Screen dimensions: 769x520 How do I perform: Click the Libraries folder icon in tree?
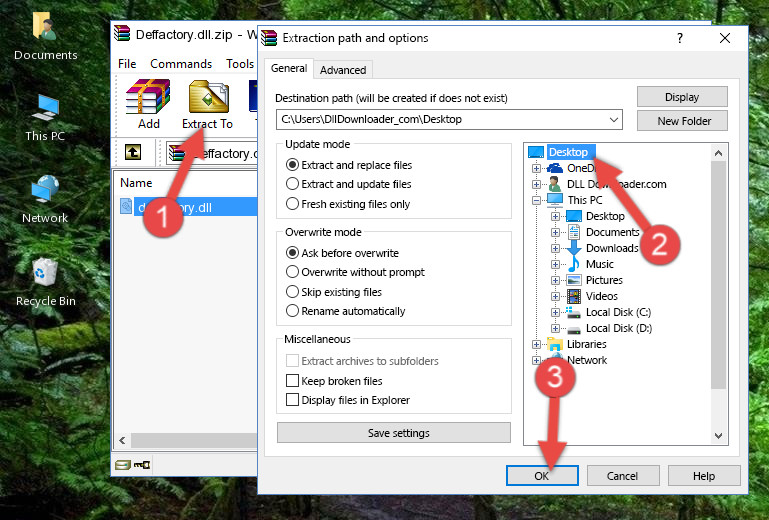click(x=555, y=344)
